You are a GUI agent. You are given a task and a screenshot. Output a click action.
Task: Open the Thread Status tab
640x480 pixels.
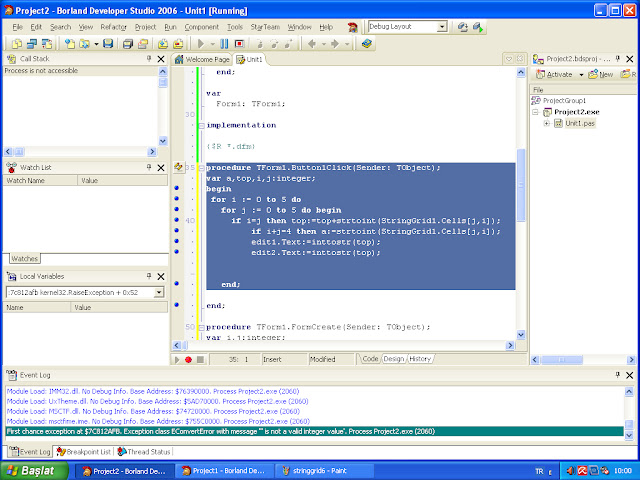click(x=144, y=452)
